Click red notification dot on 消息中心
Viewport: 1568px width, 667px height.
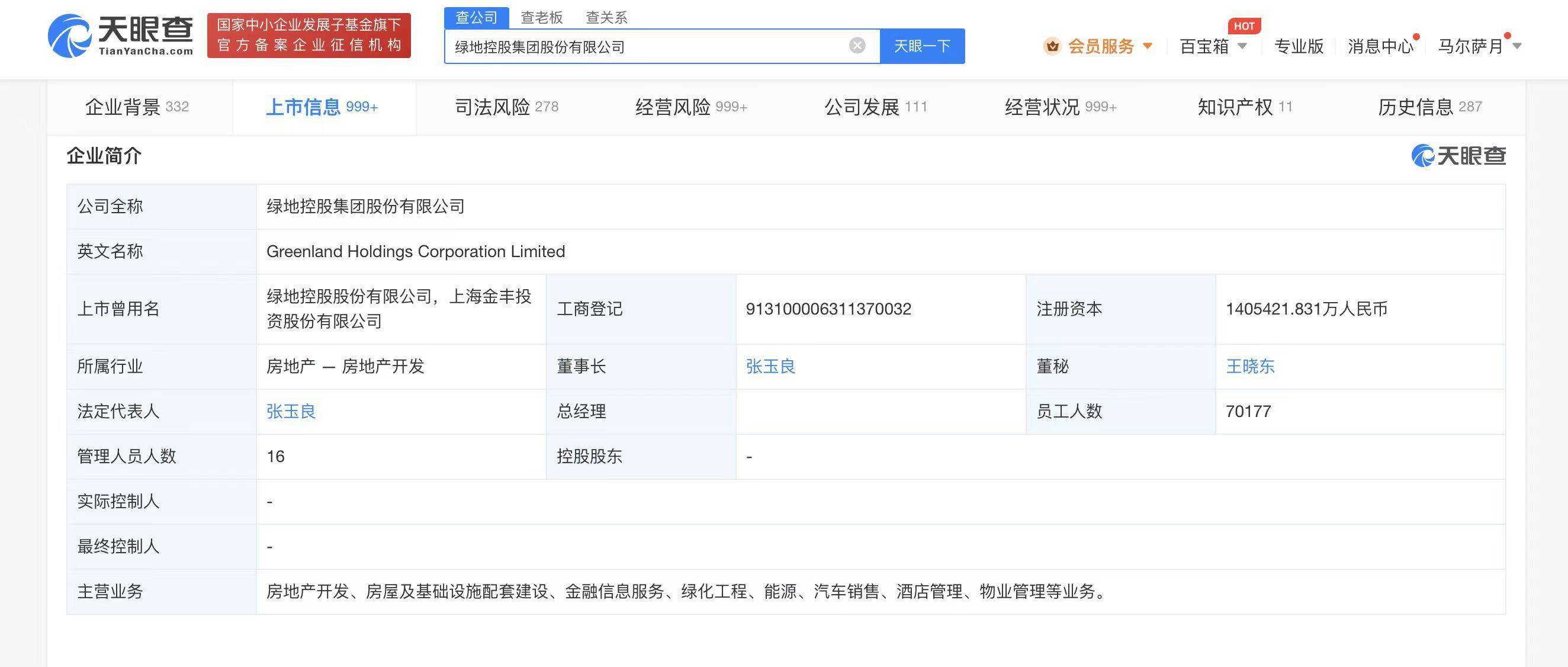[1416, 37]
